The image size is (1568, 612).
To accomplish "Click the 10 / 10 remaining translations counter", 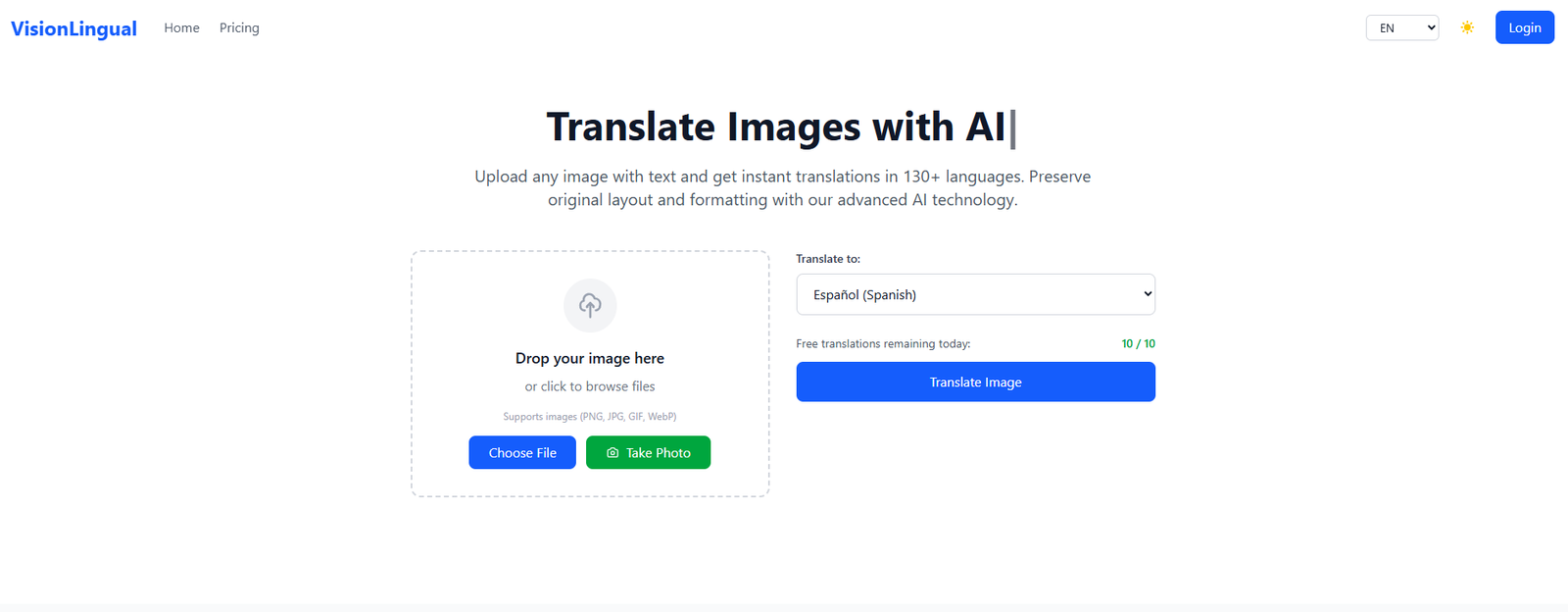I will [x=1138, y=344].
